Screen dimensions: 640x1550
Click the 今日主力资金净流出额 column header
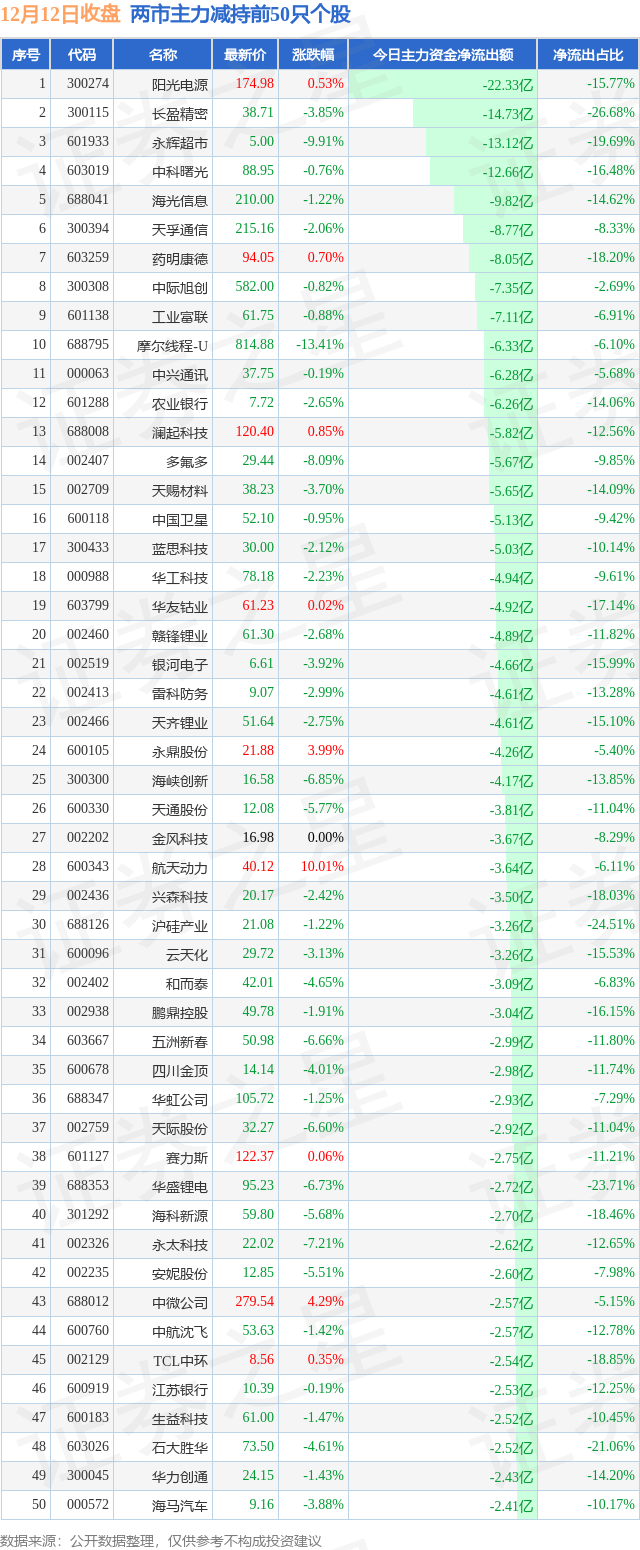[442, 55]
